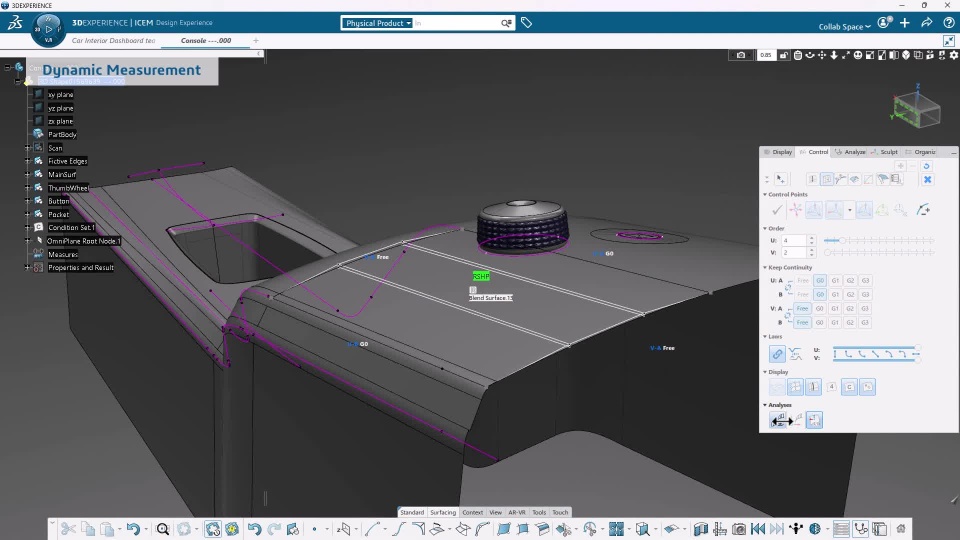Click the zoom magnifier icon in bottom toolbar
Viewport: 960px width, 540px height.
point(163,529)
